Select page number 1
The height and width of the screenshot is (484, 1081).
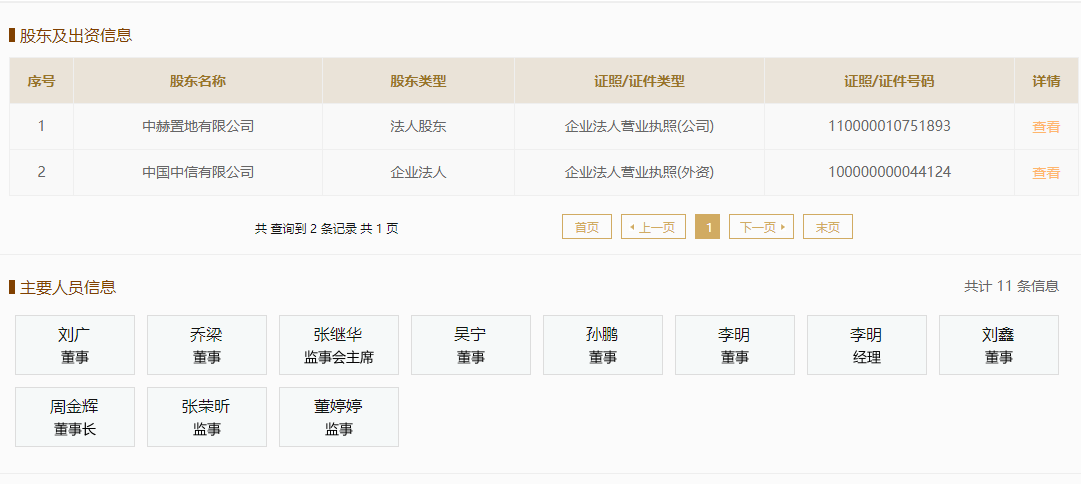[x=707, y=227]
